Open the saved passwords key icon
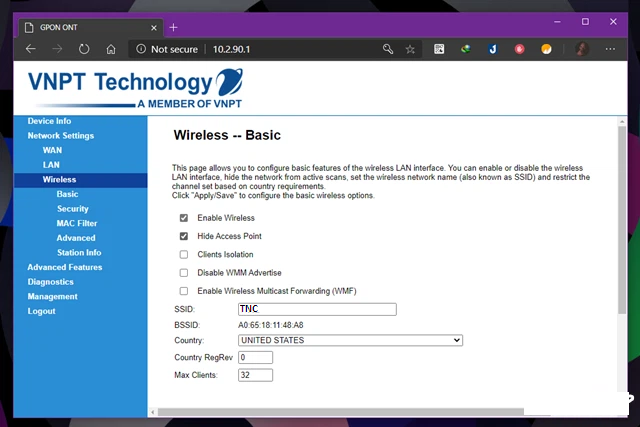Screen dimensions: 640x427 (388, 49)
